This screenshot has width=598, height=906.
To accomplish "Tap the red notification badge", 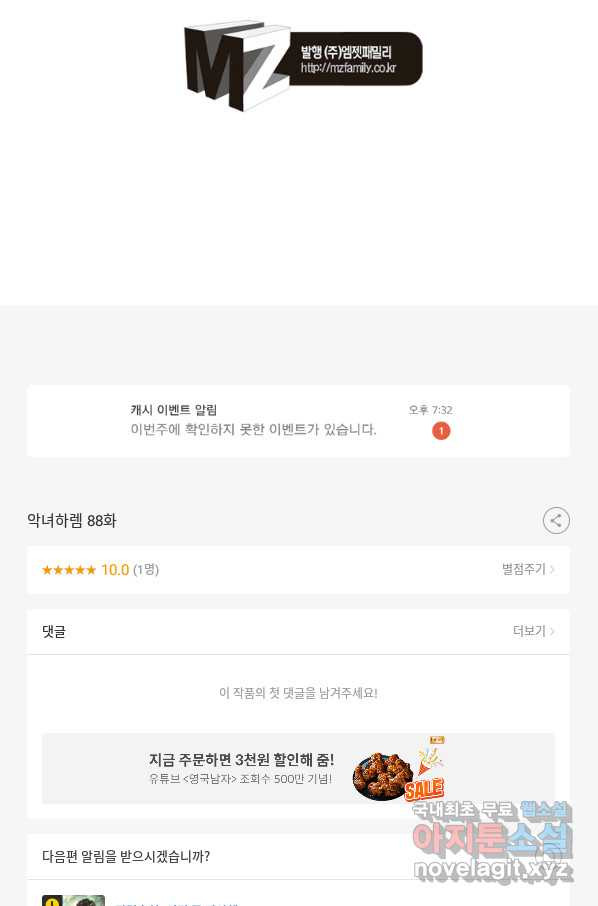I will tap(441, 430).
